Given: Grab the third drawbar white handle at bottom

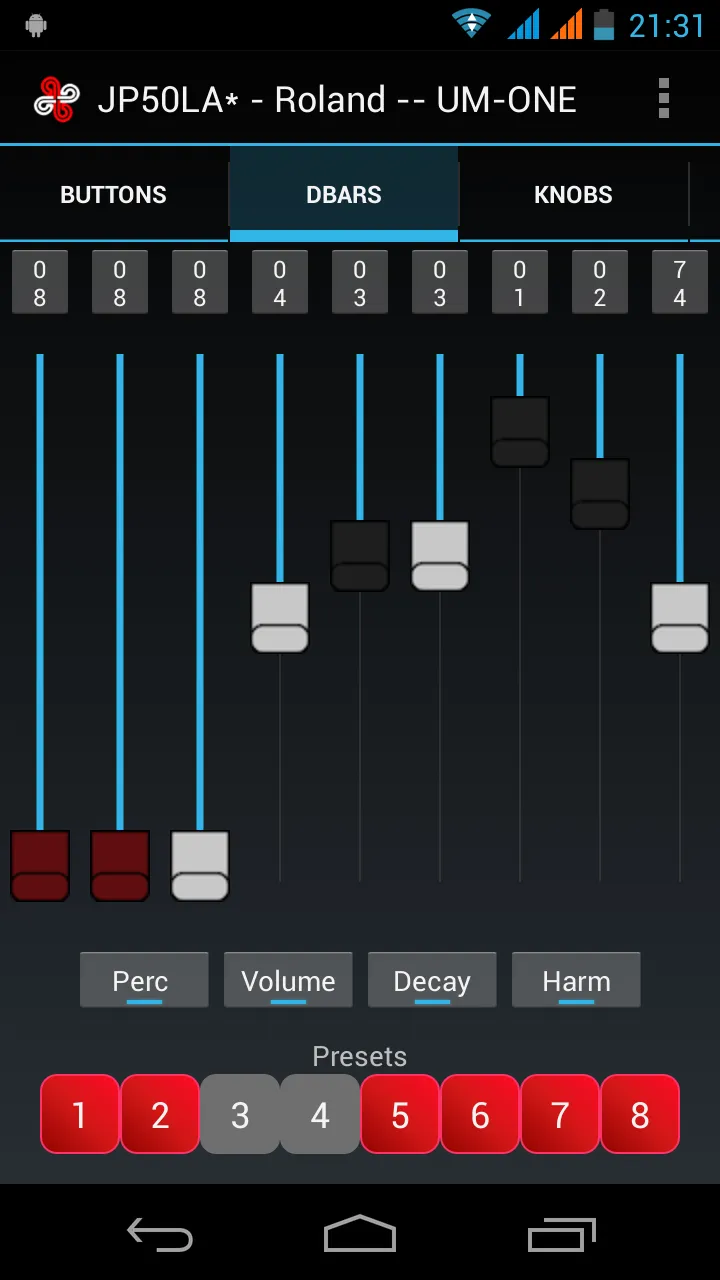Looking at the screenshot, I should [x=200, y=866].
